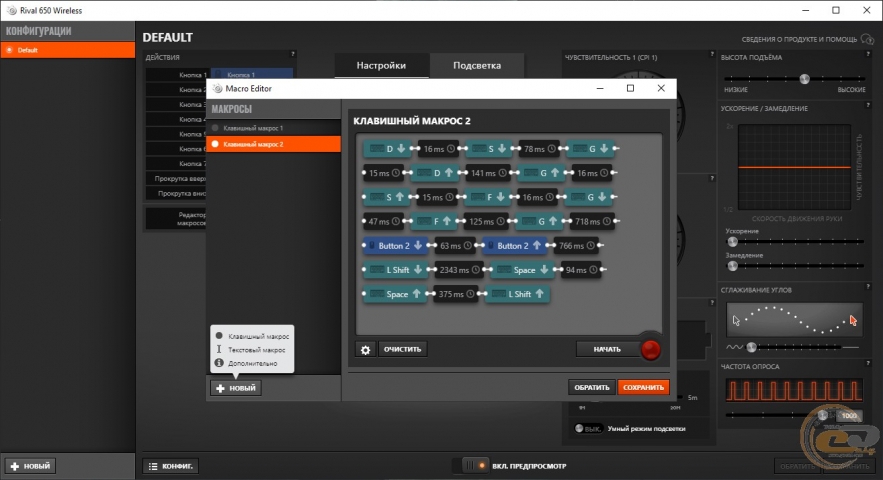Select the F key-up macro block
The width and height of the screenshot is (883, 480).
click(x=434, y=221)
